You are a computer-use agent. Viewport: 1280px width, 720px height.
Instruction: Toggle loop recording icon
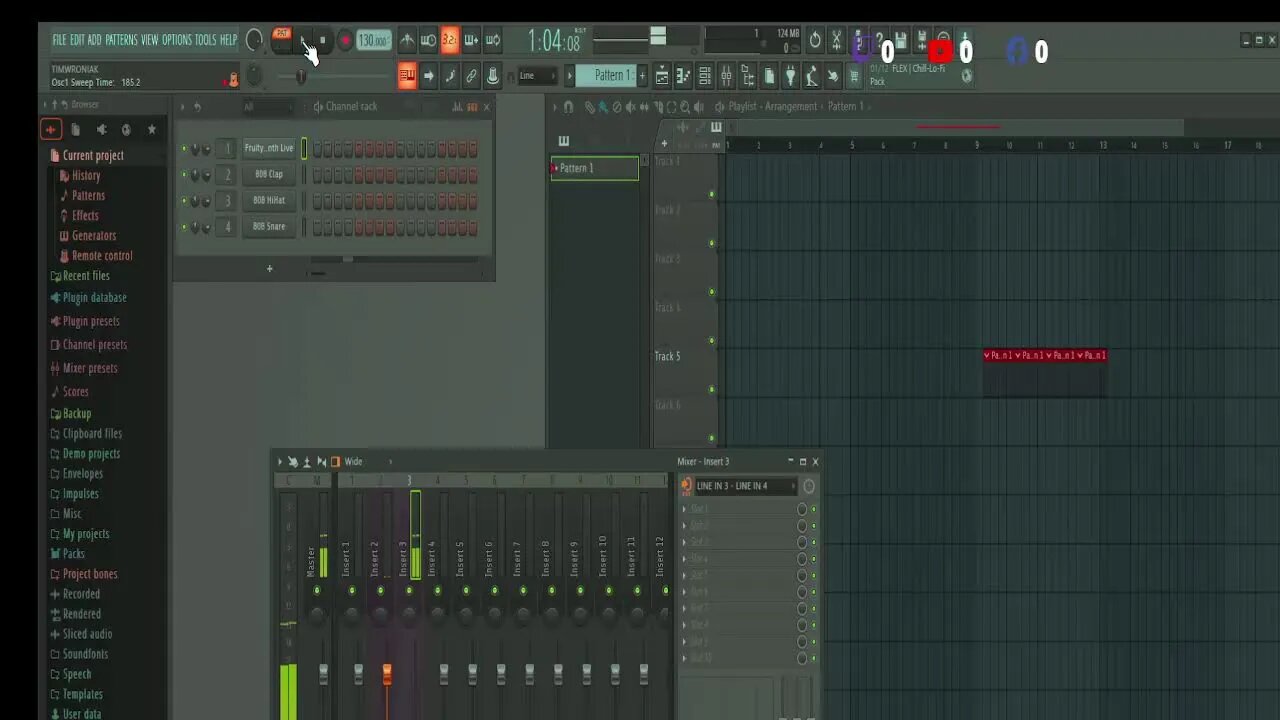(x=492, y=41)
